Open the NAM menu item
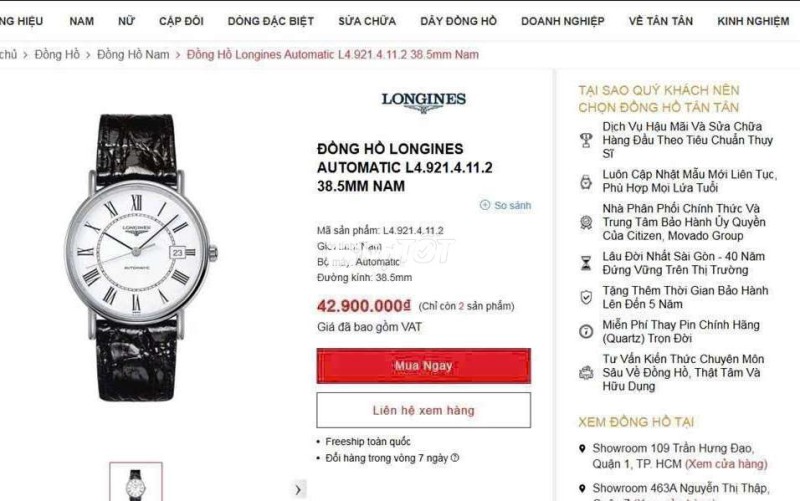This screenshot has width=800, height=501. 82,21
